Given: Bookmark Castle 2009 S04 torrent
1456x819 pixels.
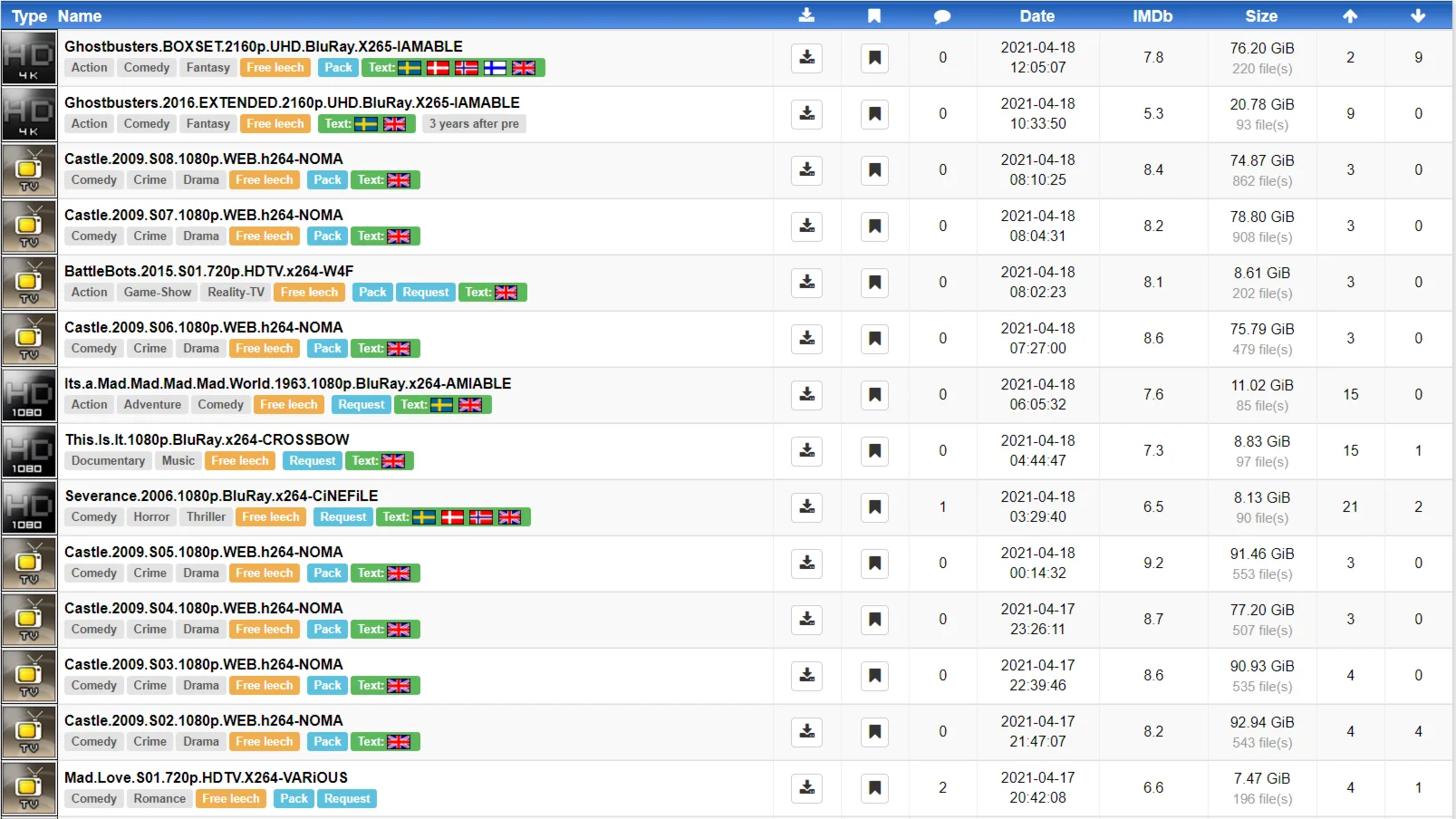Looking at the screenshot, I should pyautogui.click(x=874, y=620).
